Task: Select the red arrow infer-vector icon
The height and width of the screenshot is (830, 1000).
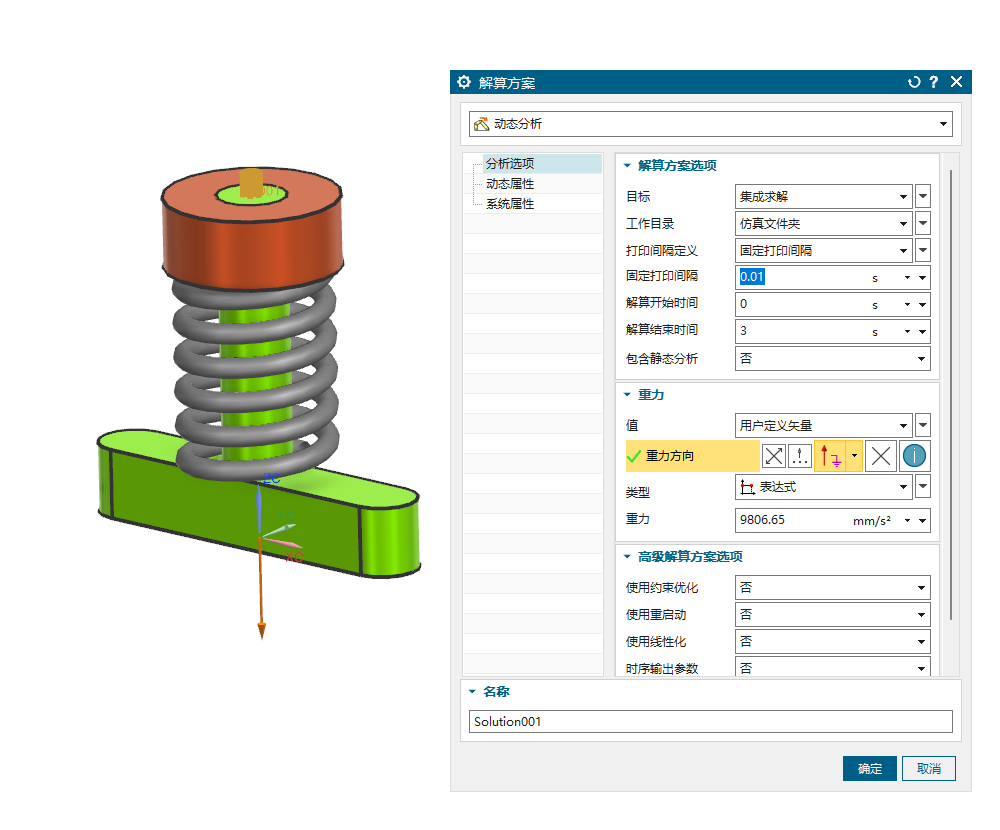Action: [x=830, y=457]
